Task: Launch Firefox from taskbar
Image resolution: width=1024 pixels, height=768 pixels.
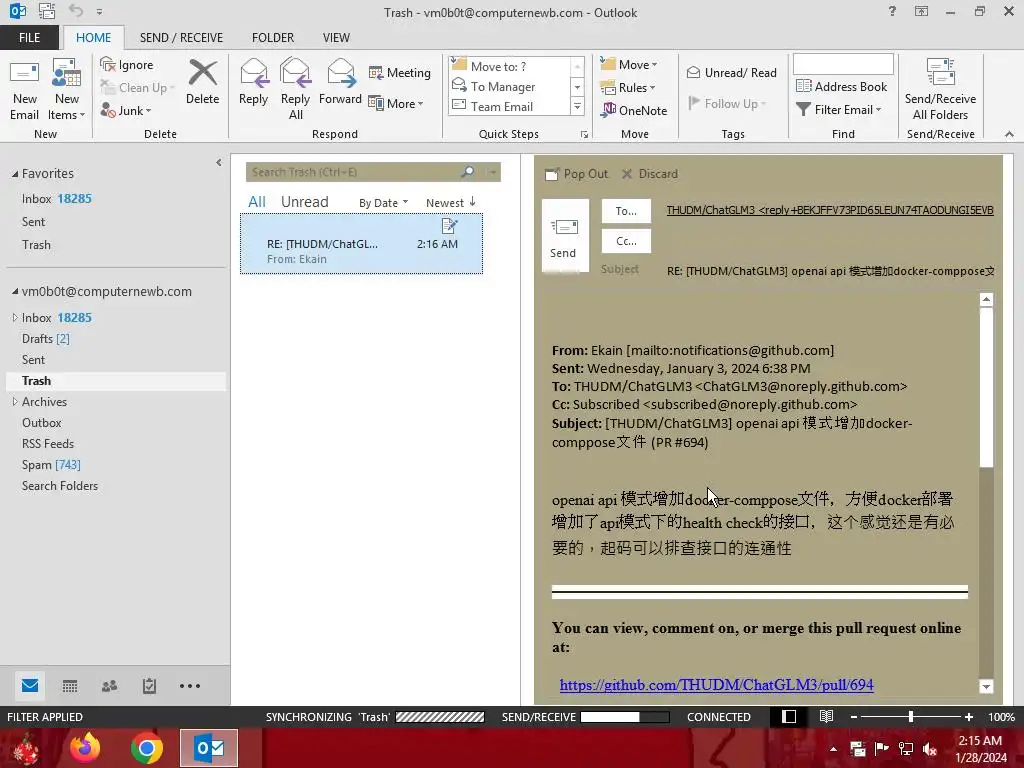Action: tap(85, 748)
